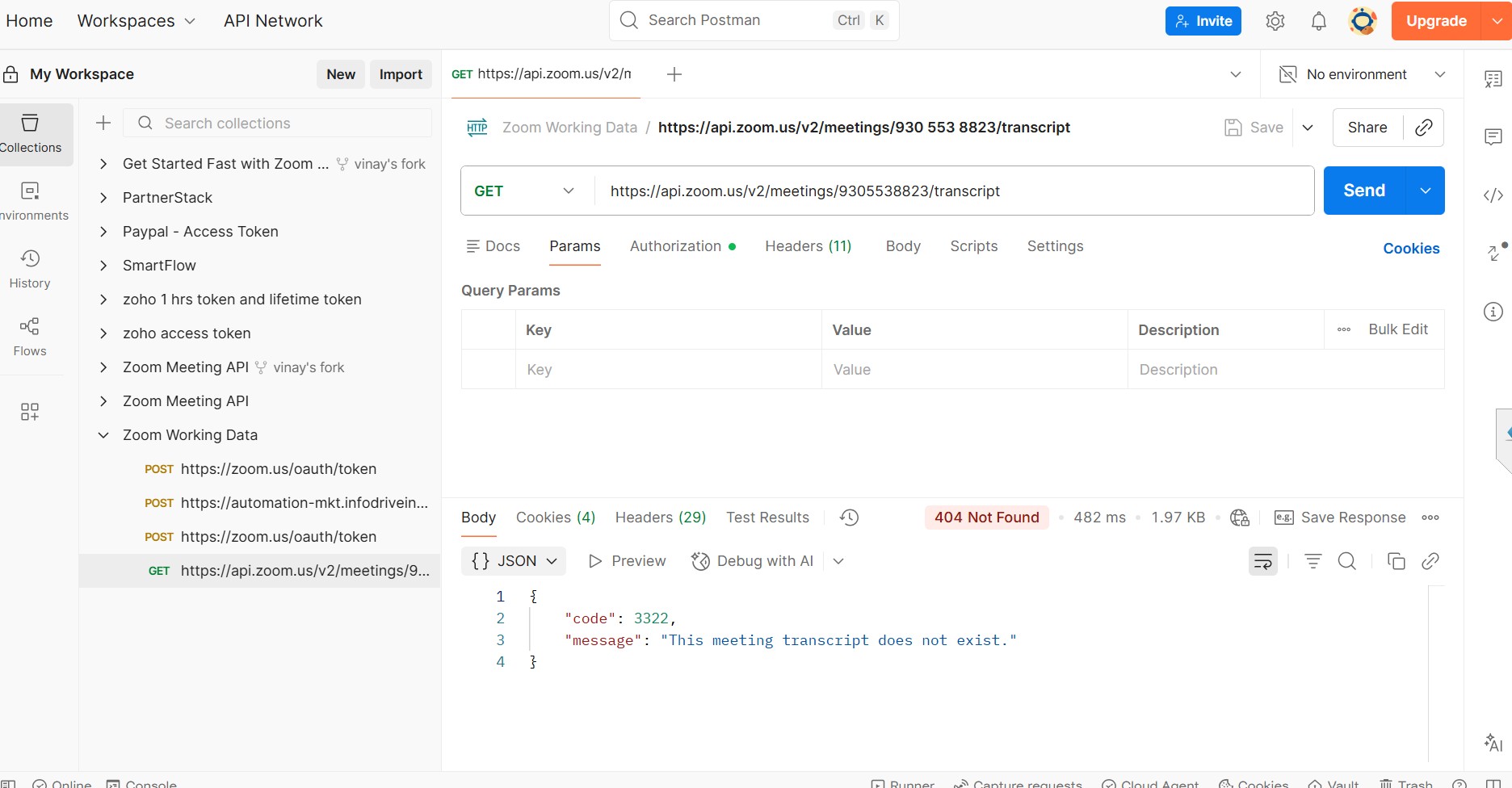Open the Postbot AI icon
1512x788 pixels.
[1493, 742]
